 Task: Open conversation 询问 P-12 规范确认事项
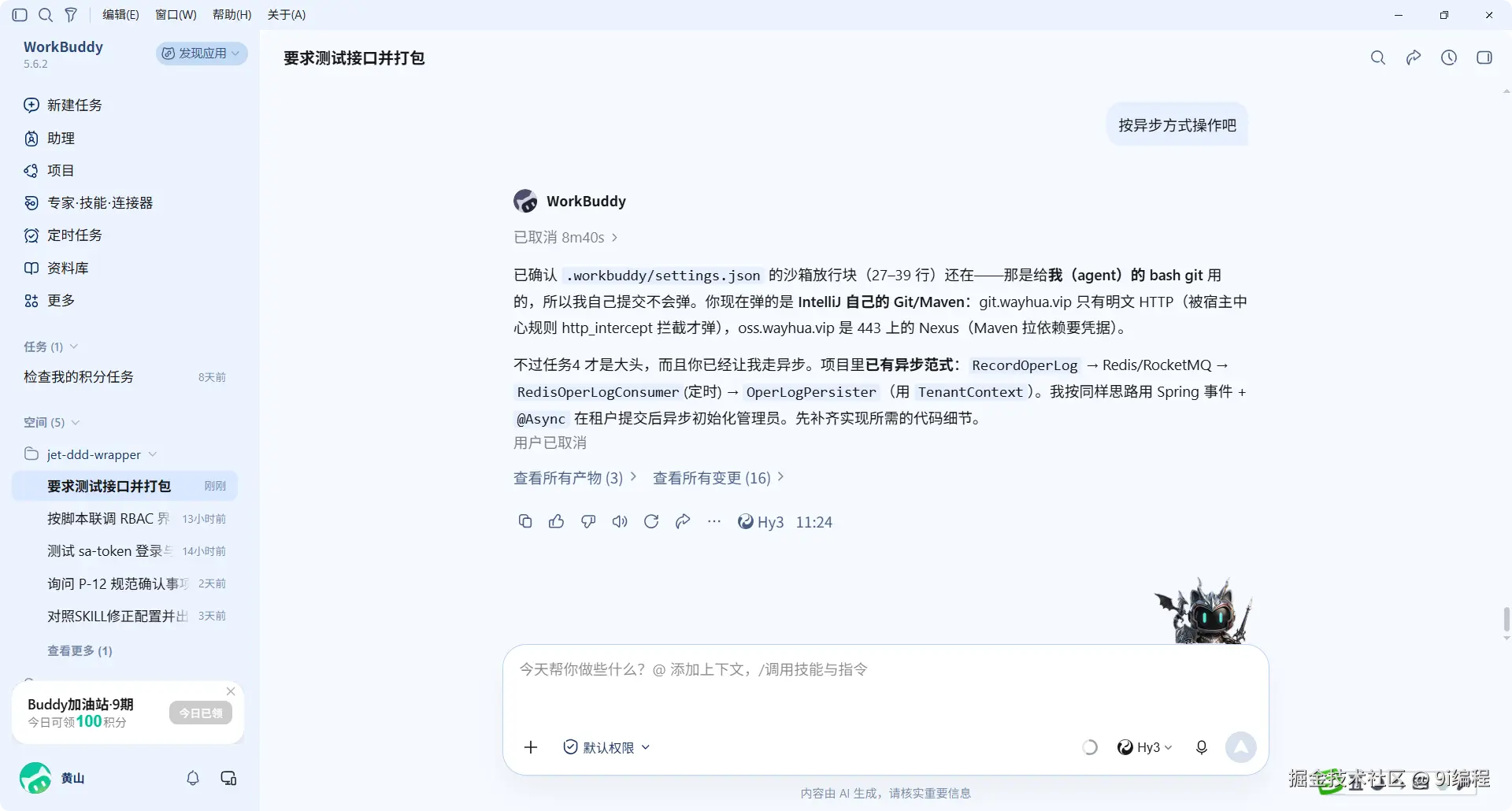124,583
